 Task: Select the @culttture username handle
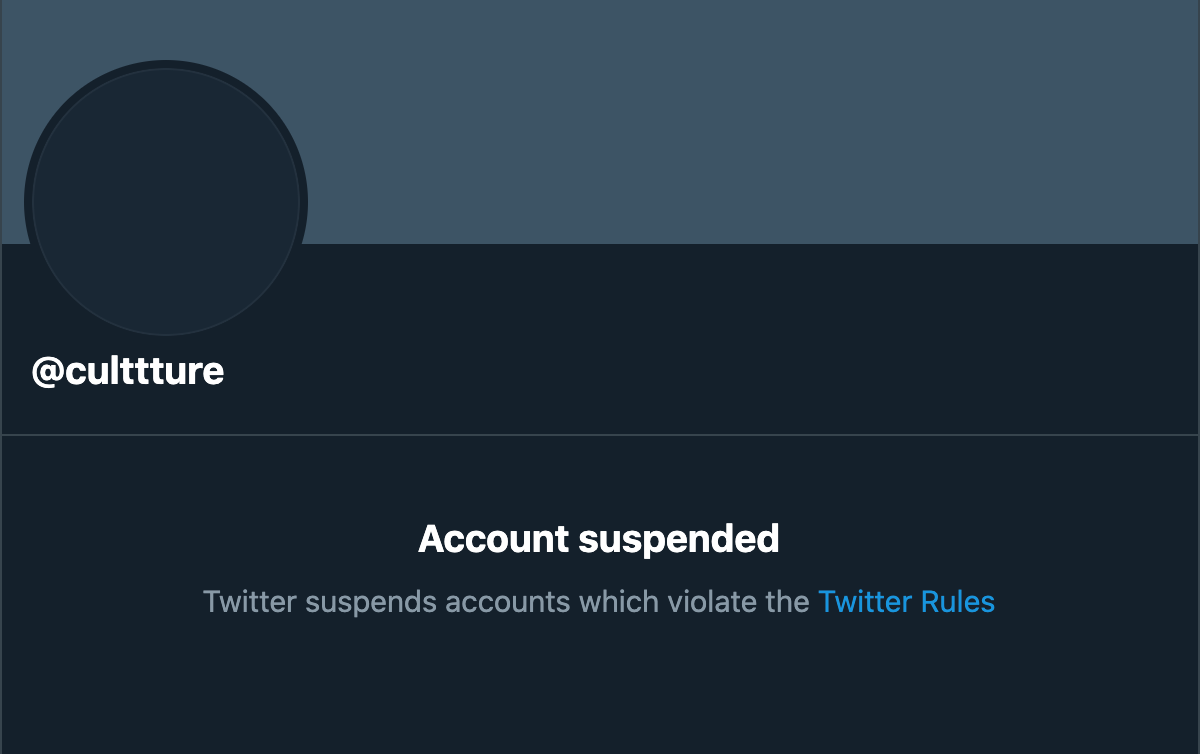point(128,372)
